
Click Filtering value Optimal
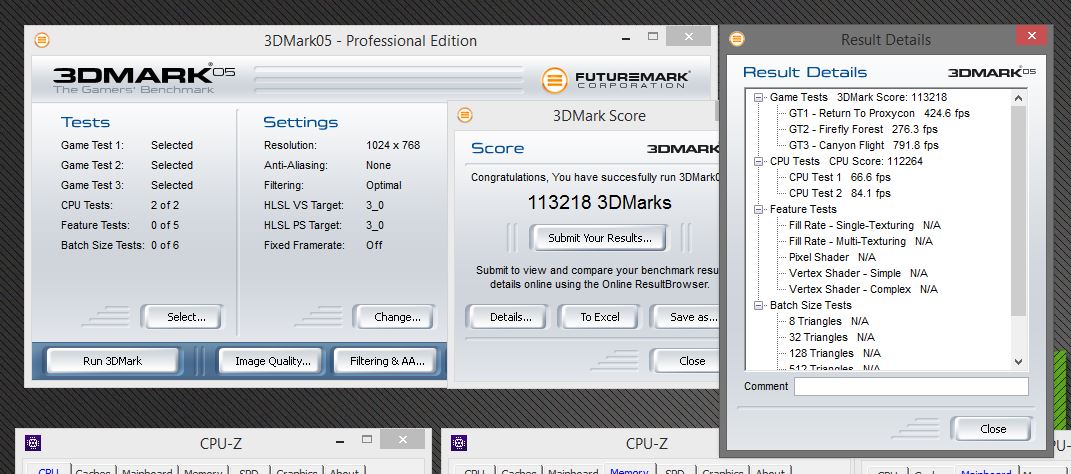tap(383, 185)
